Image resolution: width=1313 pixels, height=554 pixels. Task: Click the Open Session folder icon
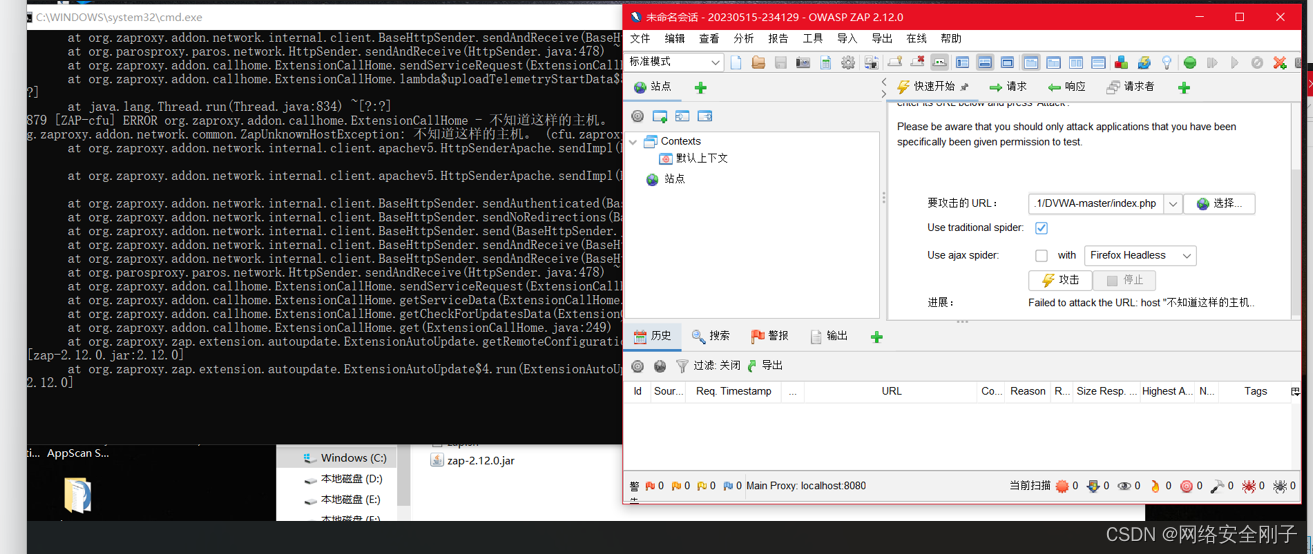pyautogui.click(x=758, y=62)
